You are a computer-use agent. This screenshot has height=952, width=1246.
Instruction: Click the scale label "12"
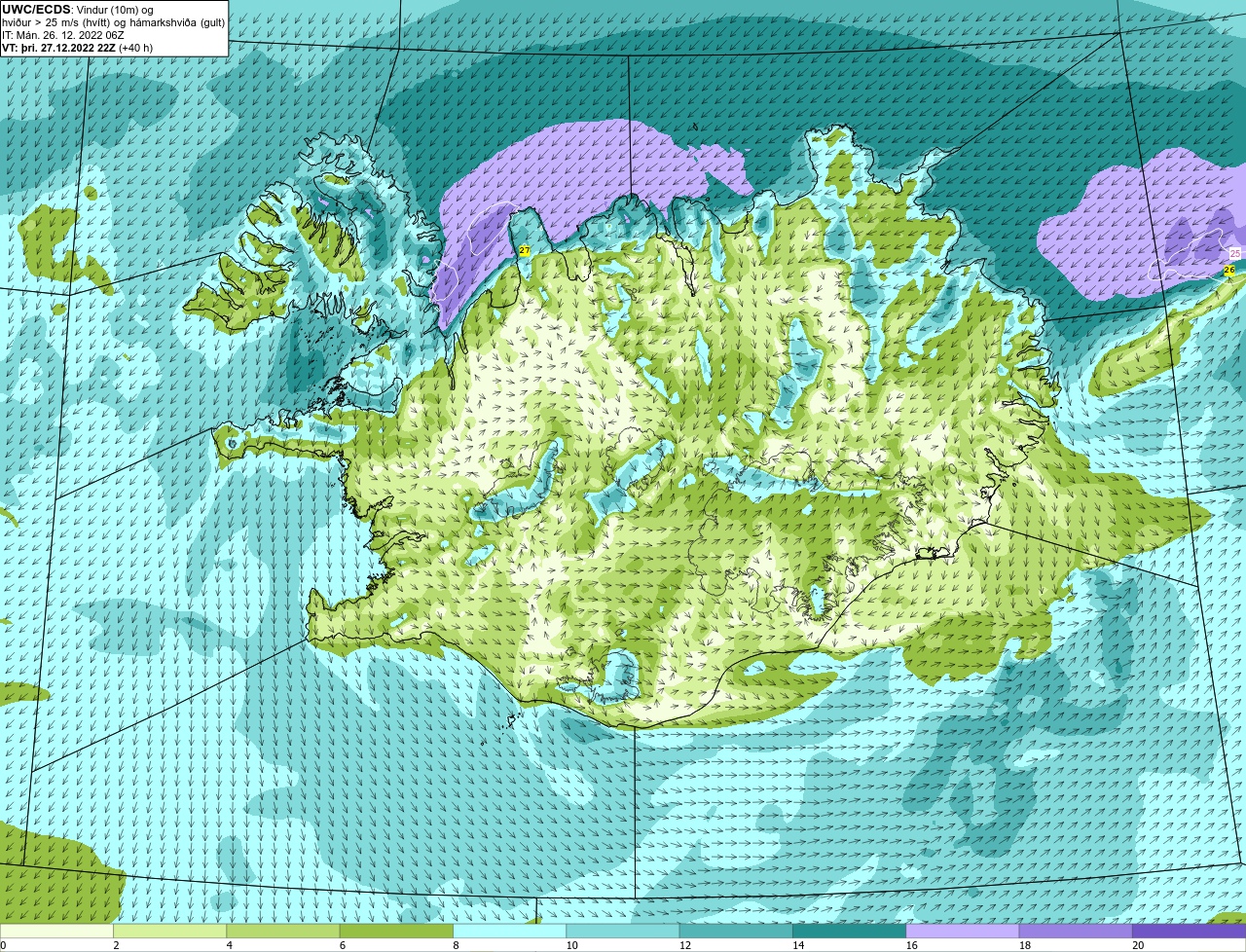coord(684,944)
